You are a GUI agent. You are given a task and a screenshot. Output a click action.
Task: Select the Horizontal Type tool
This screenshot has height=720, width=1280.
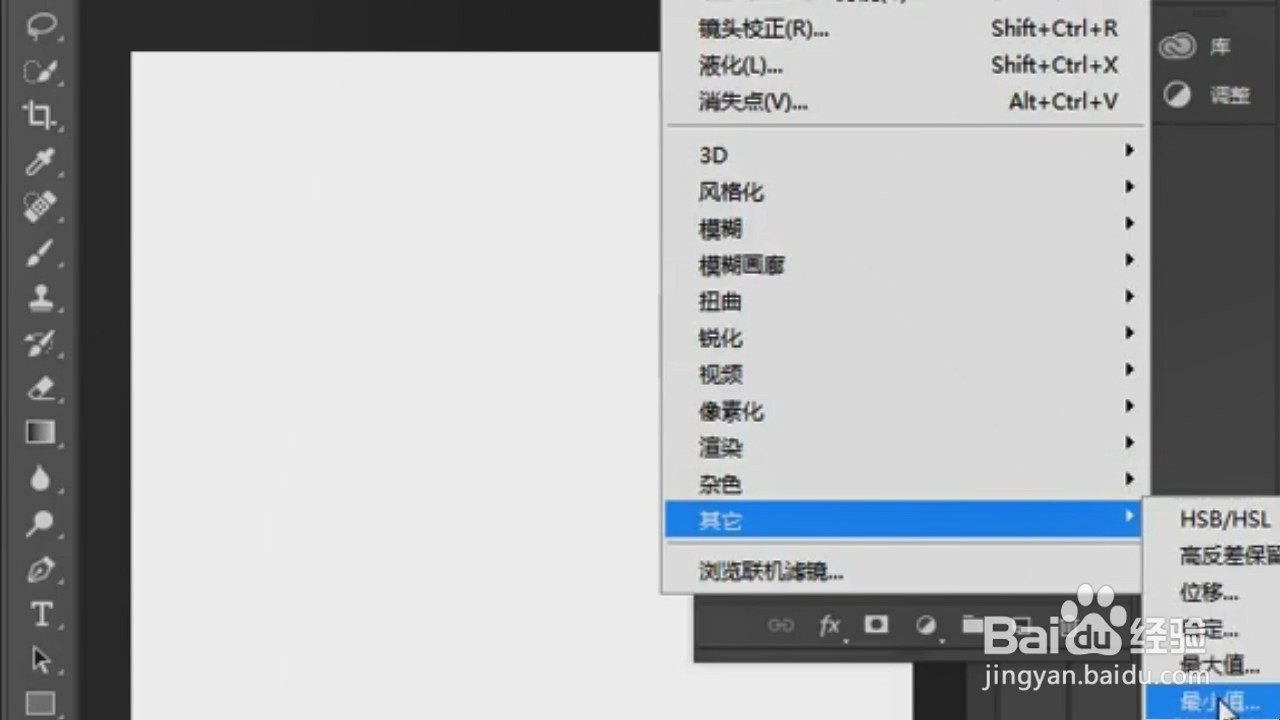click(x=40, y=613)
